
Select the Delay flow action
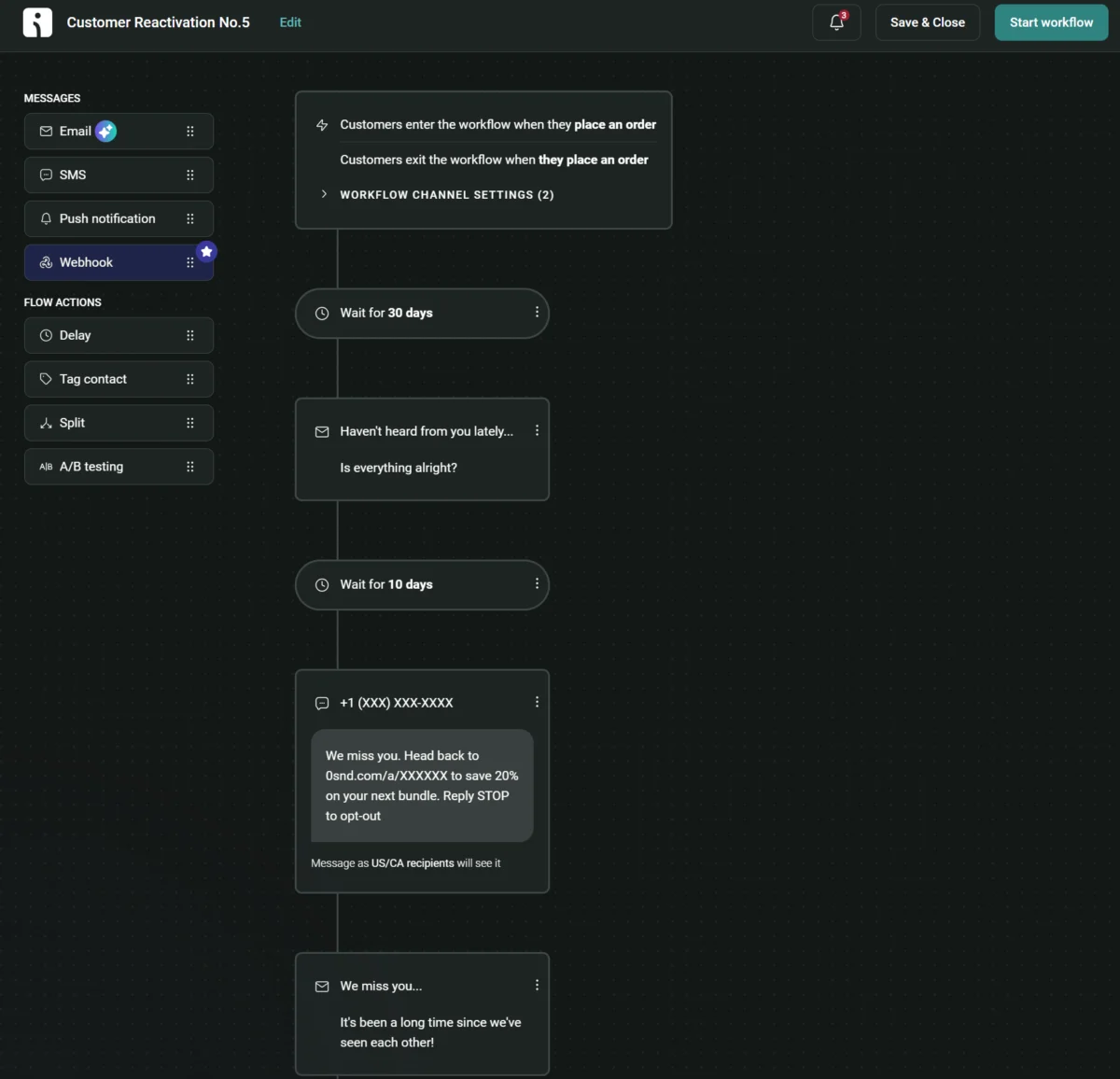[119, 335]
